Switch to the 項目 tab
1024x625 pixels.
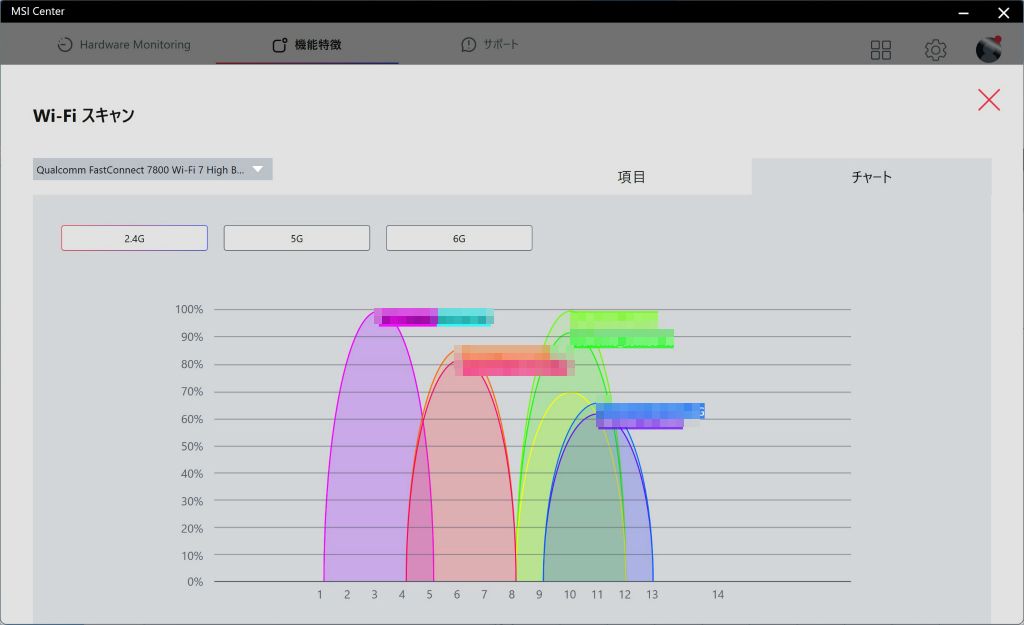tap(632, 176)
